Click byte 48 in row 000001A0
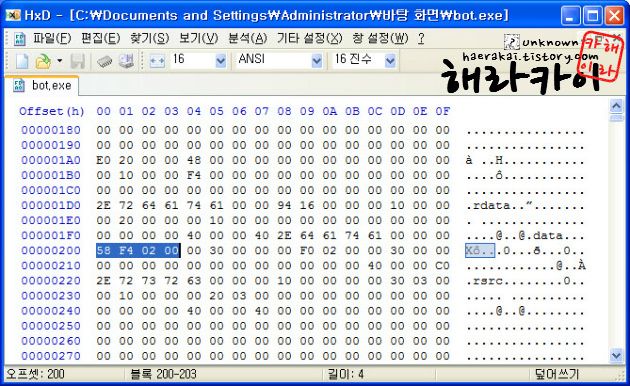630x386 pixels. (194, 160)
